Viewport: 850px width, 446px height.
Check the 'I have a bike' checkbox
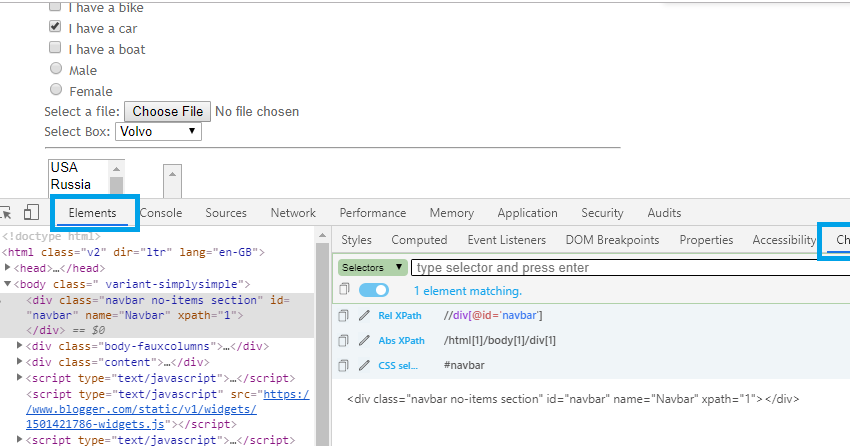(55, 7)
